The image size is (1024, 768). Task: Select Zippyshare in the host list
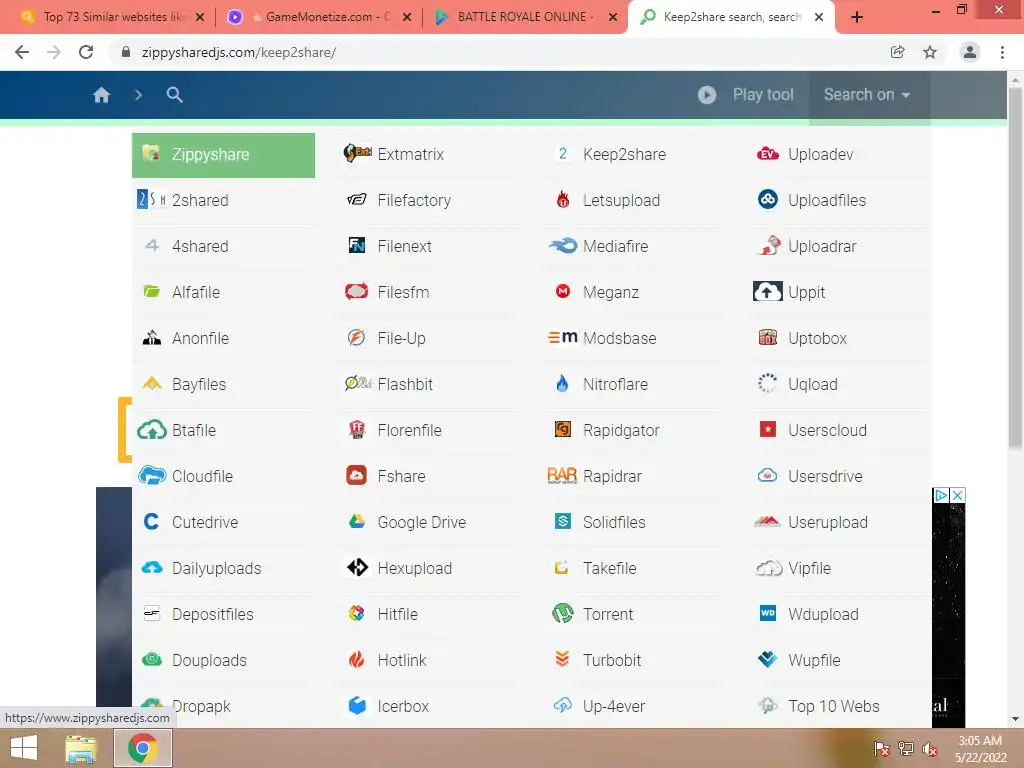pyautogui.click(x=223, y=155)
